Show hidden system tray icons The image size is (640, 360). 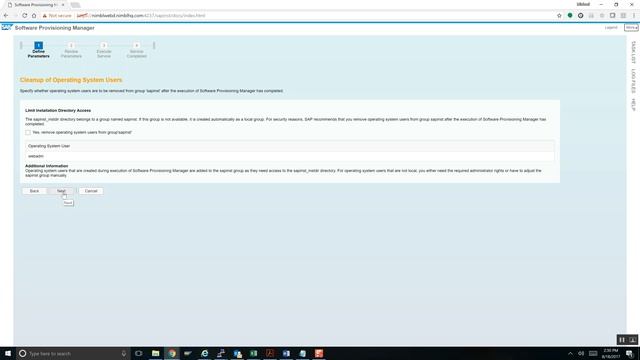pos(570,353)
